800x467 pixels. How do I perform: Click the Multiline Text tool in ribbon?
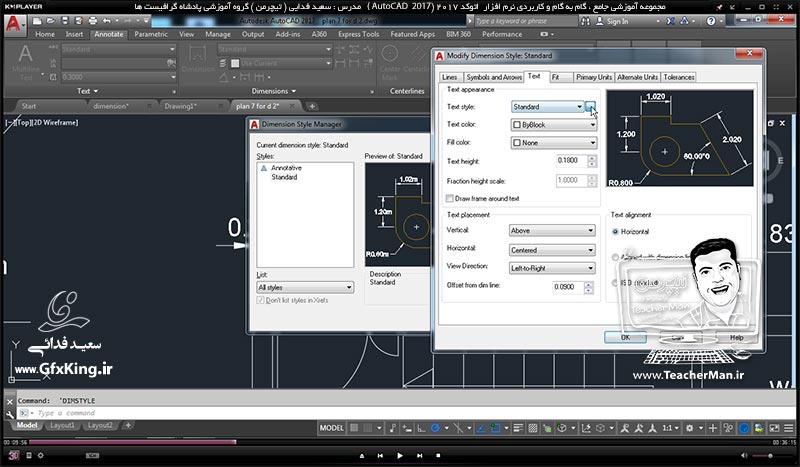(26, 62)
